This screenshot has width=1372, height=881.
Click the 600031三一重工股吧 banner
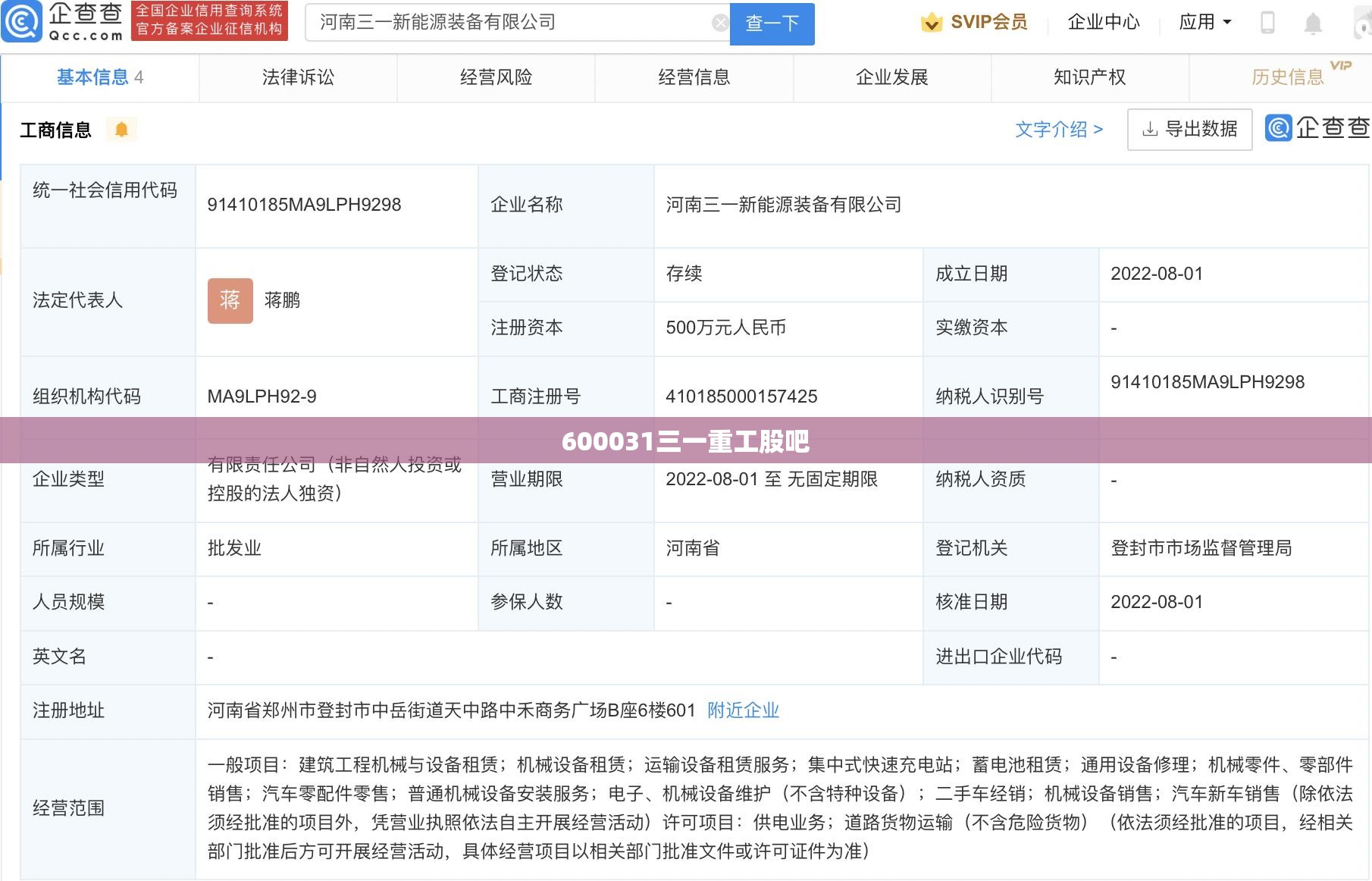click(x=686, y=440)
